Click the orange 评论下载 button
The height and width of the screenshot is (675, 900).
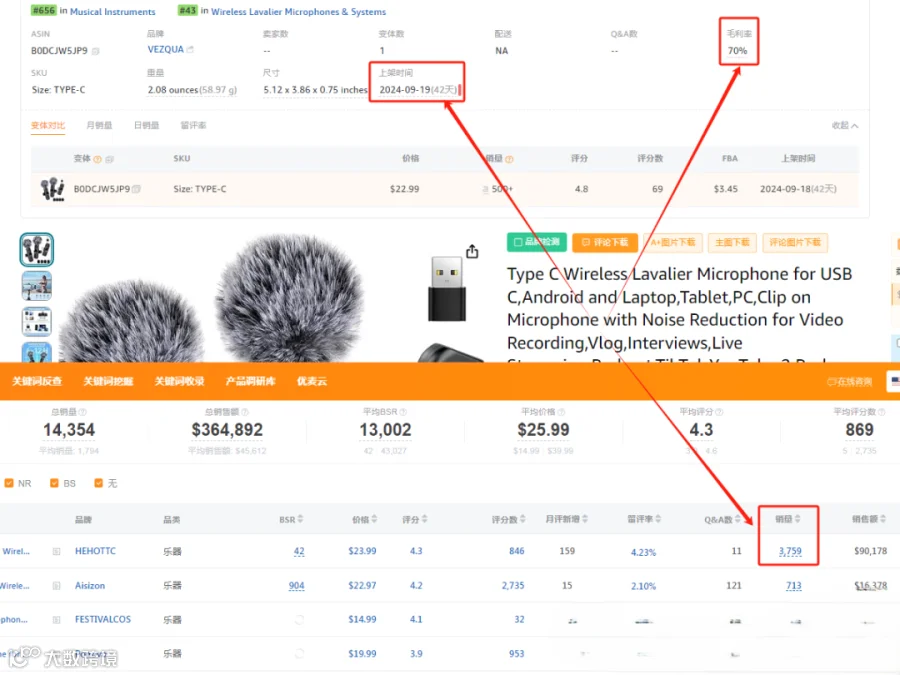[605, 242]
